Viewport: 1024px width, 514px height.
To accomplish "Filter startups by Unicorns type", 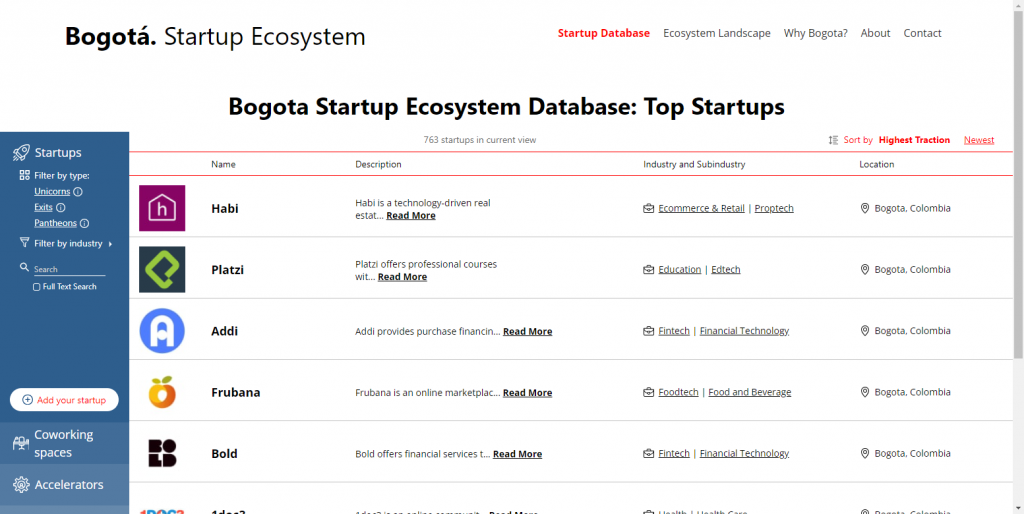I will tap(52, 192).
